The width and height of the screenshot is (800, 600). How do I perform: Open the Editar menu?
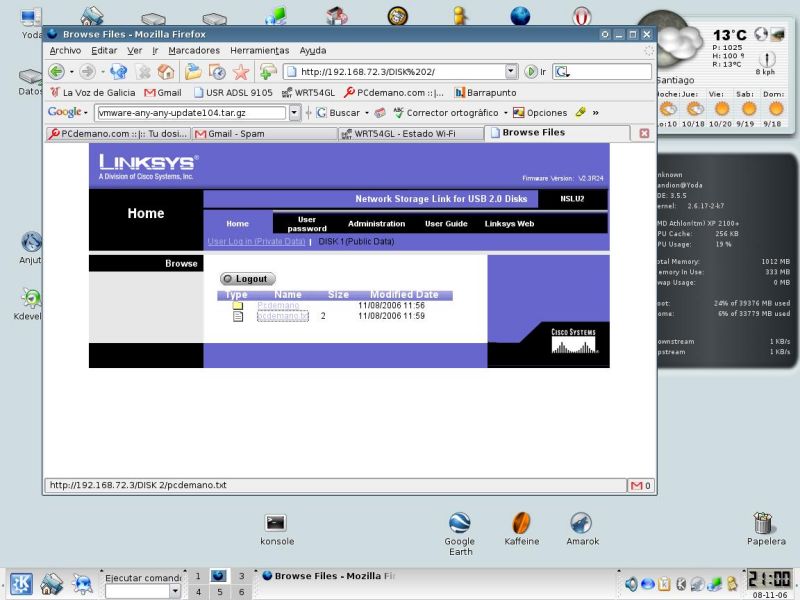(104, 51)
